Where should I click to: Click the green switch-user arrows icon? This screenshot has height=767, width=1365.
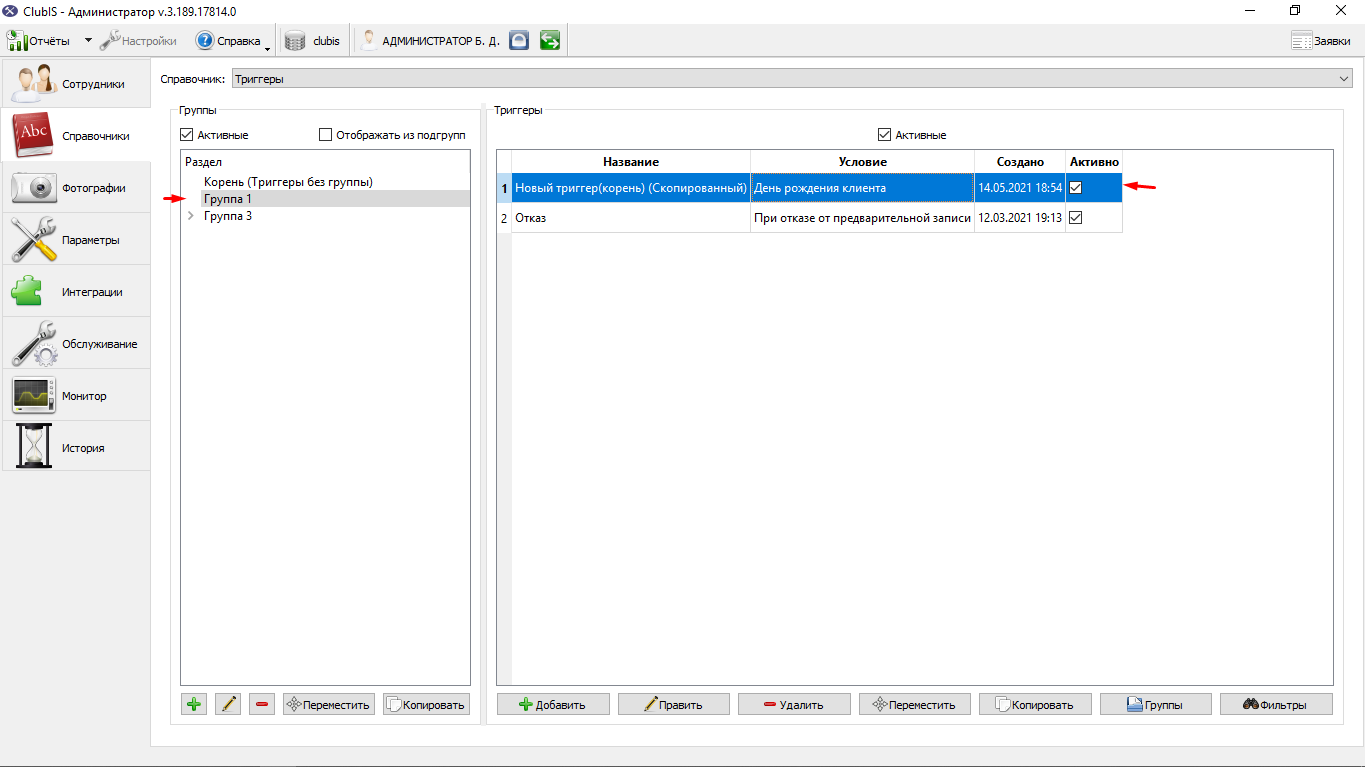(x=549, y=41)
